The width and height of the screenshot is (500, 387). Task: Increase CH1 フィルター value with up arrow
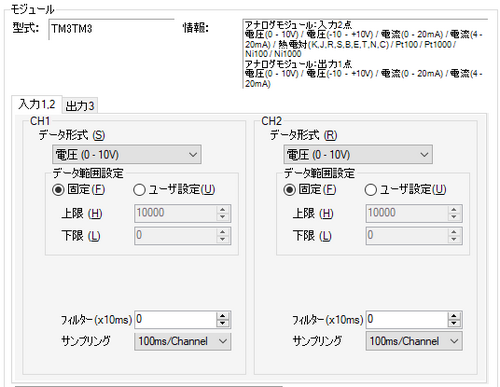pyautogui.click(x=223, y=316)
